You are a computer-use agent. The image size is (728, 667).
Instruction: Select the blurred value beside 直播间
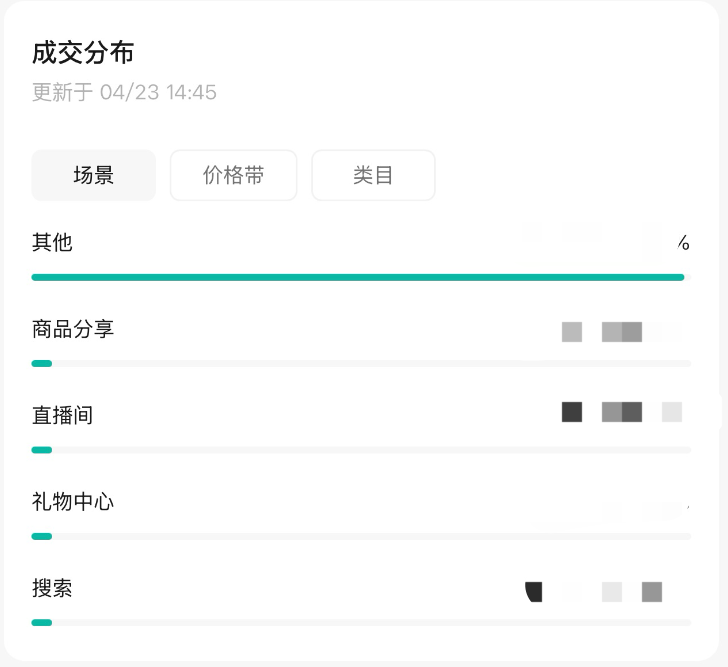[x=621, y=412]
